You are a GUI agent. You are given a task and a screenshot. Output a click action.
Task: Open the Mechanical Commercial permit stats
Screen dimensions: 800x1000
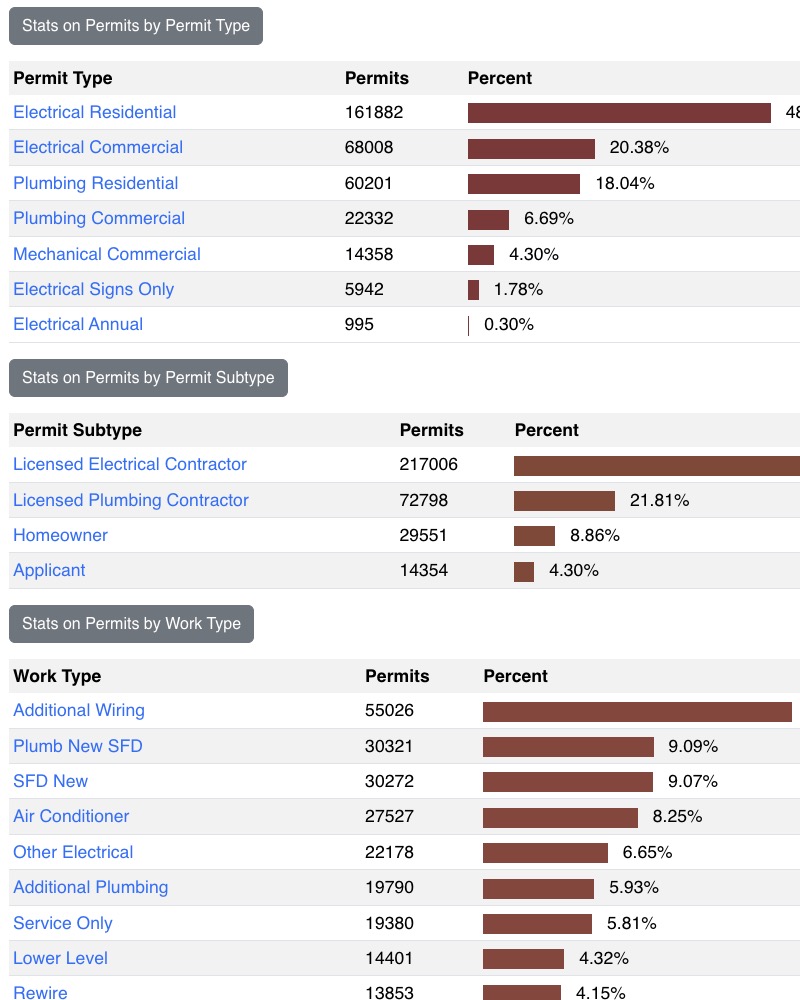(106, 254)
